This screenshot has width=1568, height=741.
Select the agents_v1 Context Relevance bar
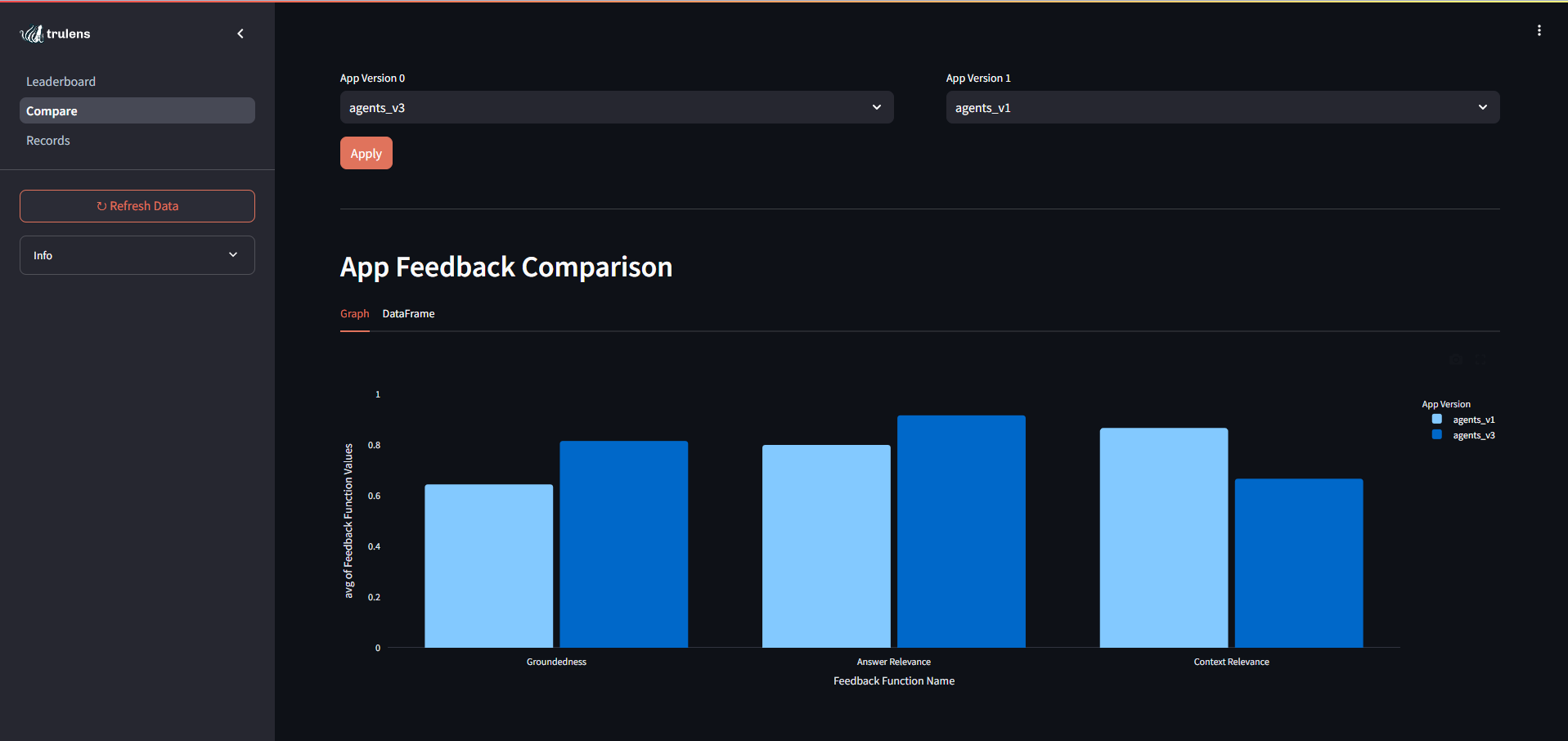(x=1164, y=537)
